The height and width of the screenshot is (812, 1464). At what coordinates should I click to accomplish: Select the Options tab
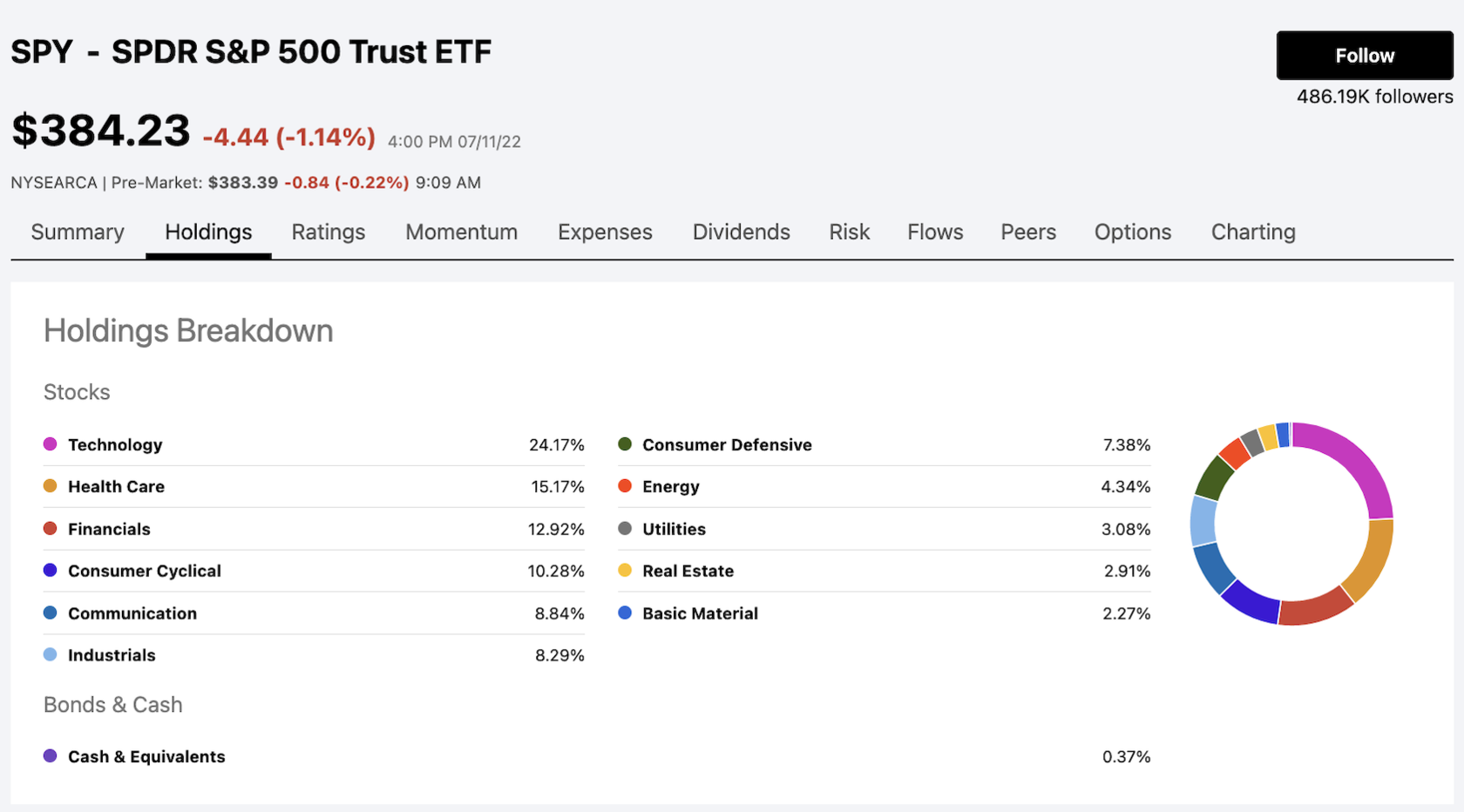1133,232
